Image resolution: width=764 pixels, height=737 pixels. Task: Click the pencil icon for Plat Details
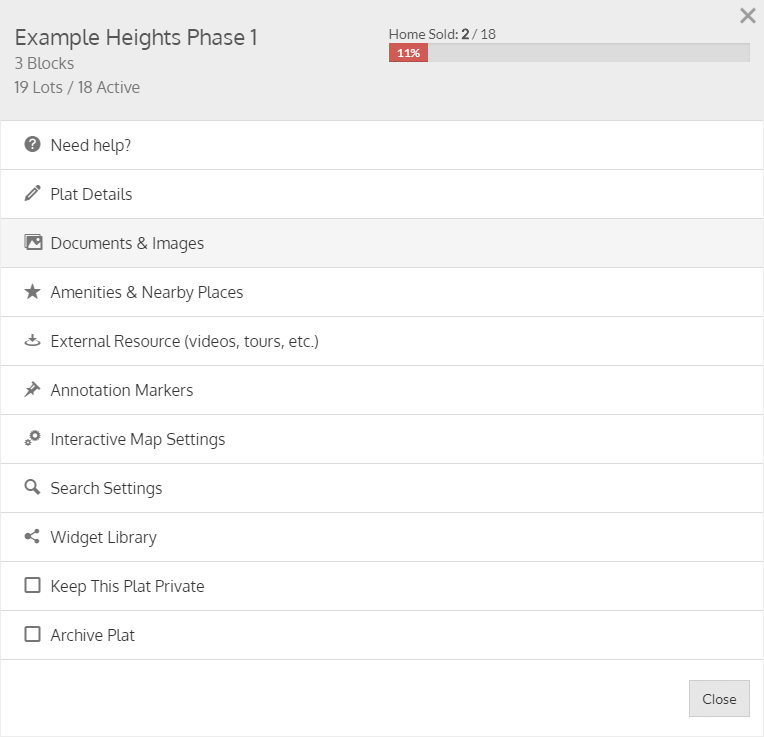33,194
